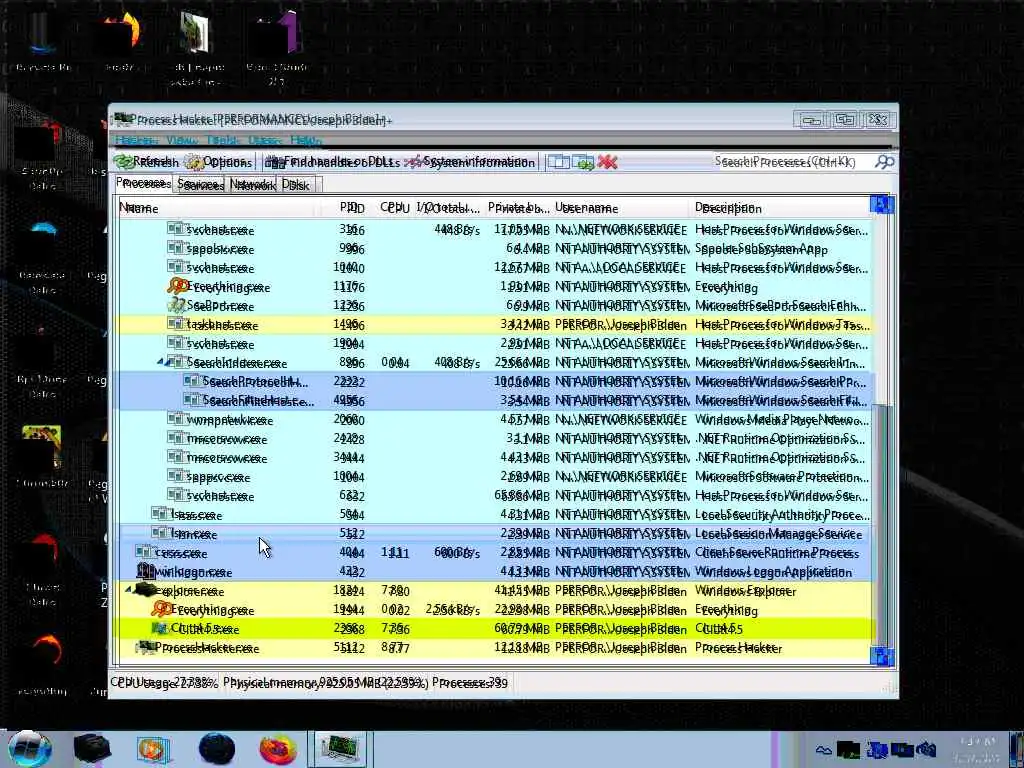Image resolution: width=1024 pixels, height=768 pixels.
Task: Open the Users menu
Action: click(x=264, y=140)
